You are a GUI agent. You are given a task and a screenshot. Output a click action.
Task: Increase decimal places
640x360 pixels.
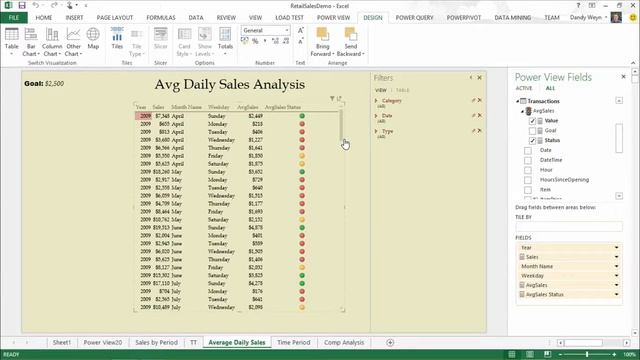pos(275,41)
